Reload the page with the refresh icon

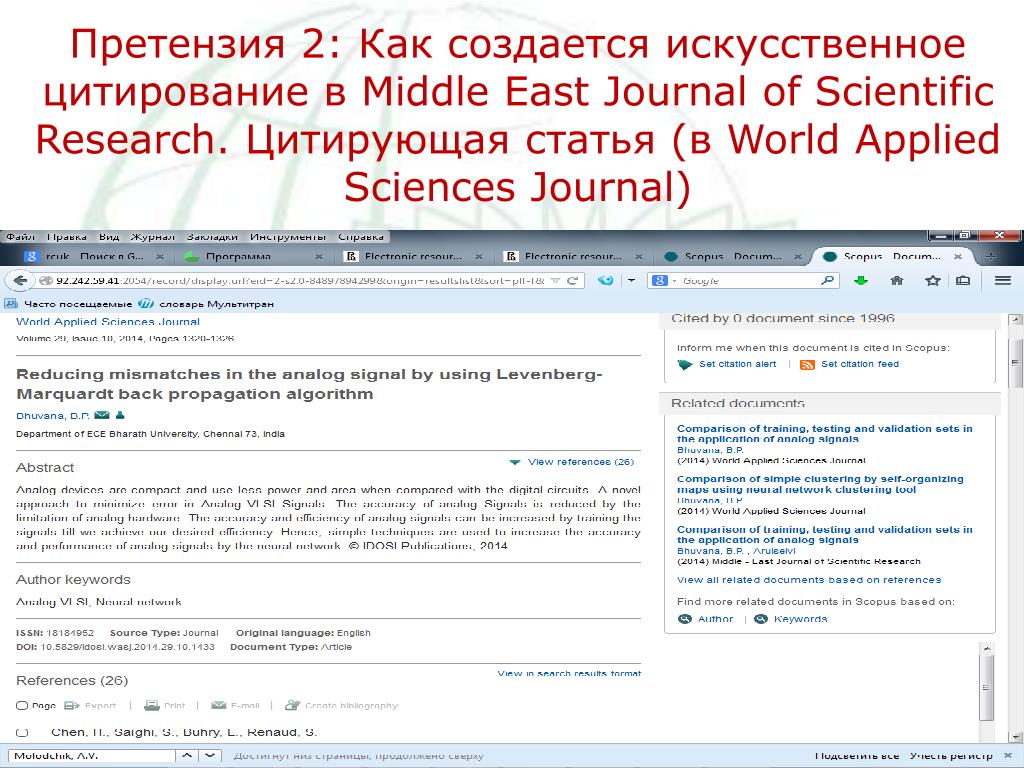point(573,281)
